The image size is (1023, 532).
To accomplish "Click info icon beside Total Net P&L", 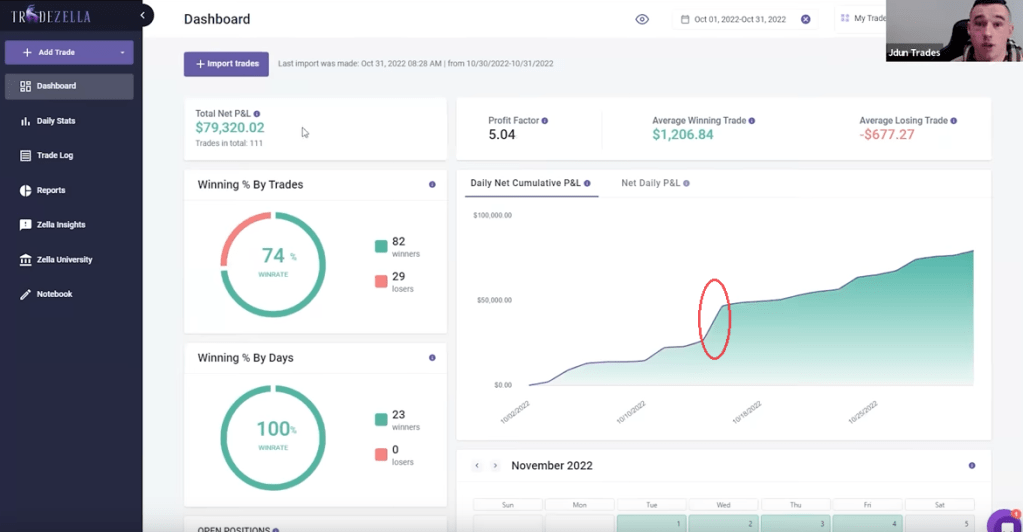I will (257, 114).
